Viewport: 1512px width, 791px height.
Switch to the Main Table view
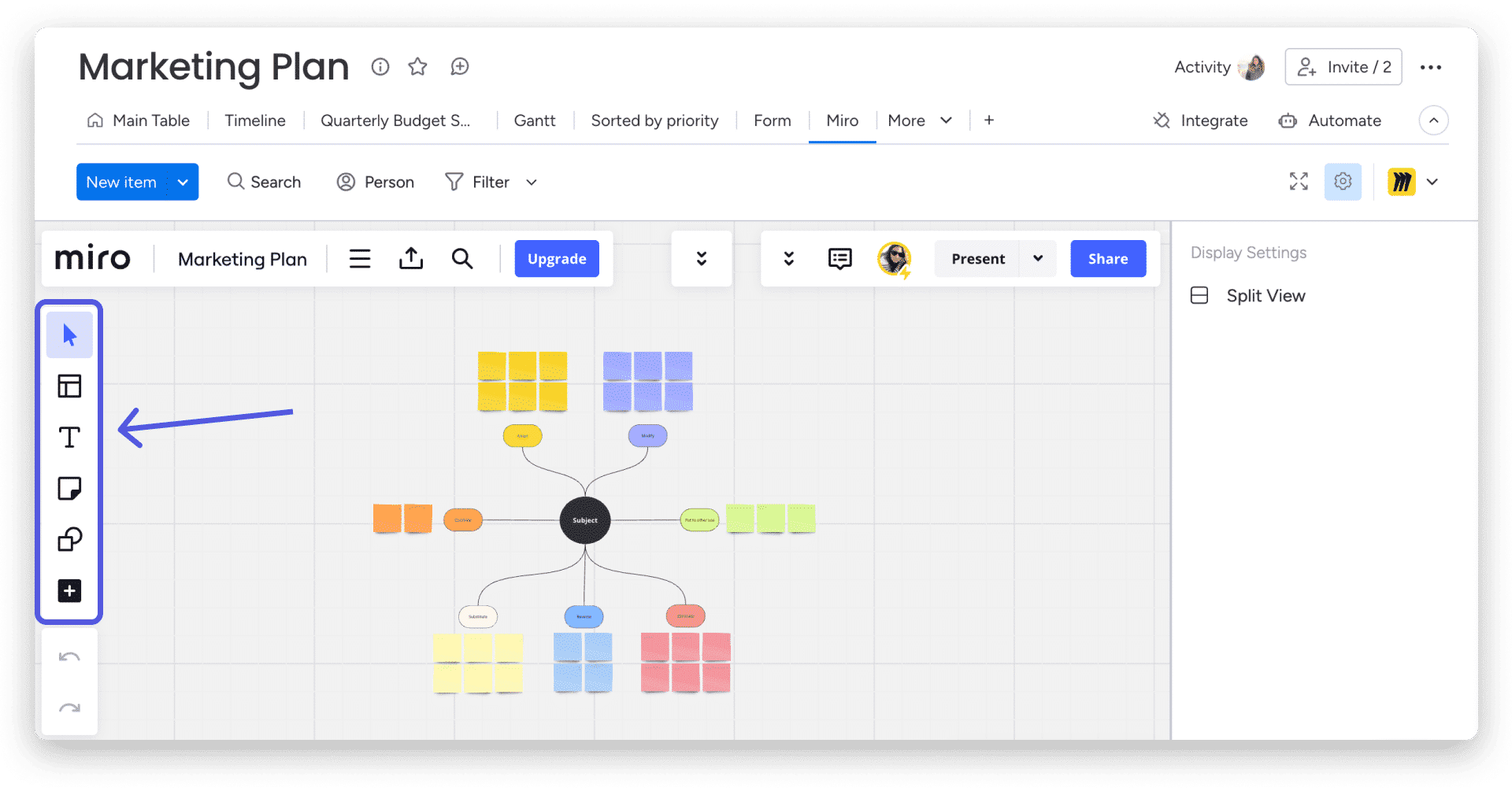[x=138, y=120]
